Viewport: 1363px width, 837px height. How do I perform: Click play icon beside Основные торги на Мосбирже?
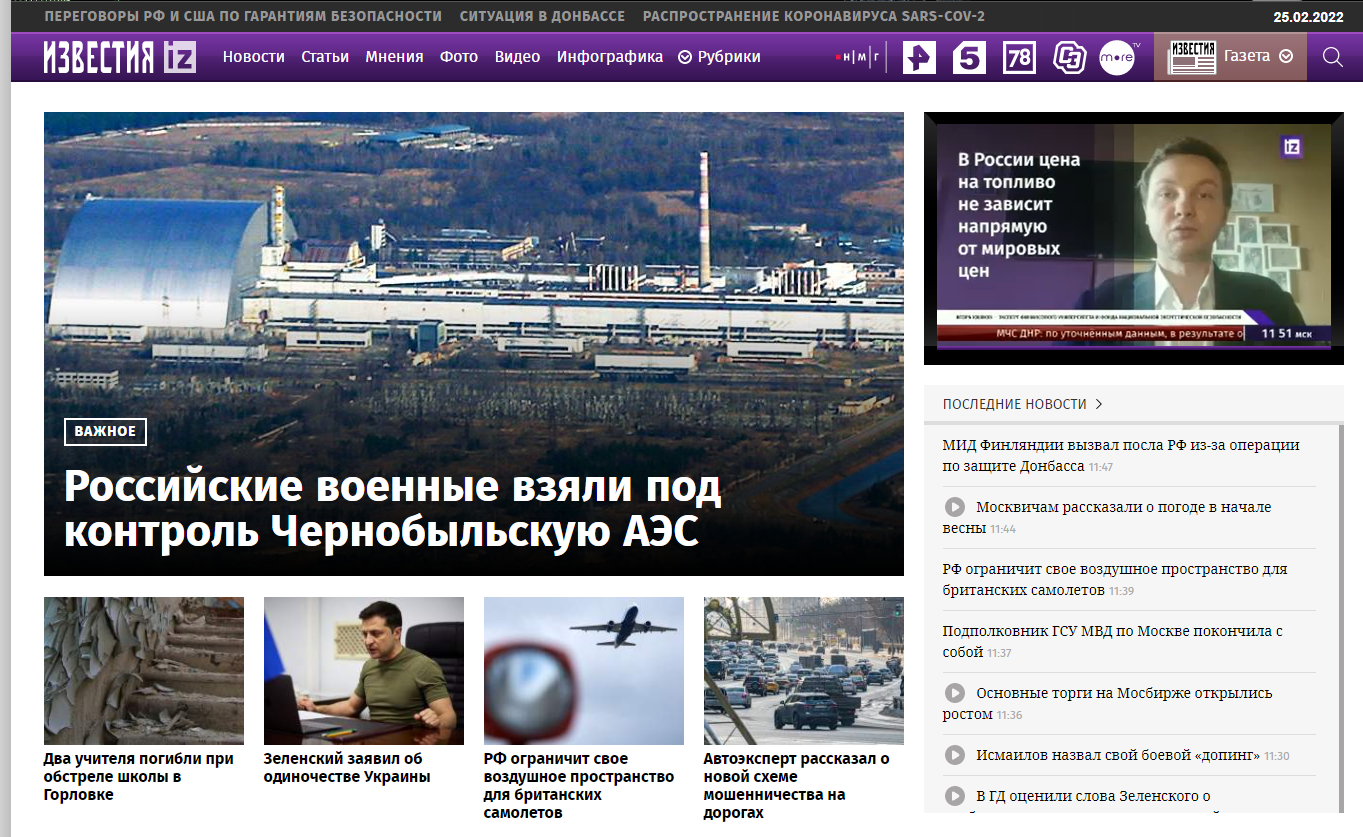[x=955, y=693]
